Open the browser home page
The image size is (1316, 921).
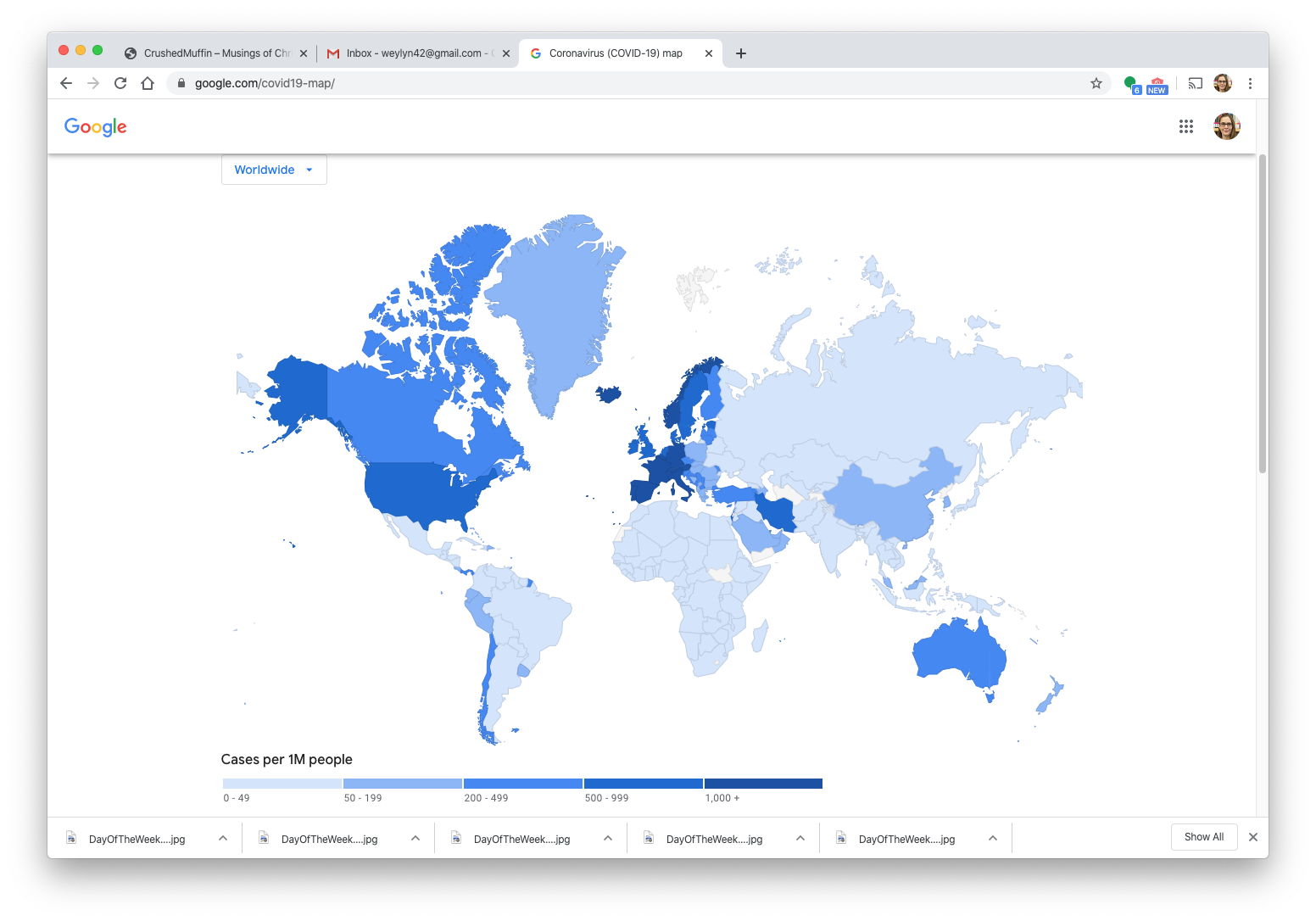point(148,83)
